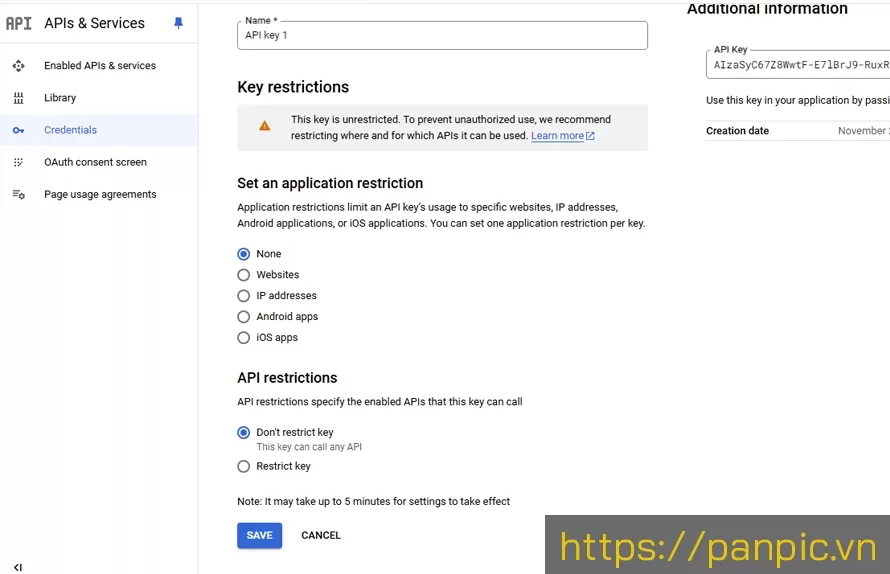Click the CANCEL button

point(321,535)
